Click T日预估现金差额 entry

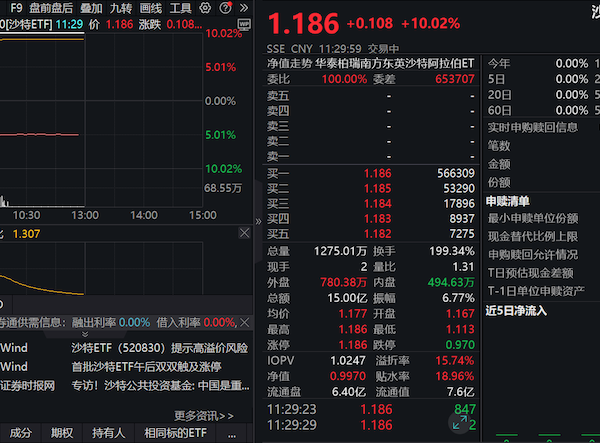(x=530, y=273)
